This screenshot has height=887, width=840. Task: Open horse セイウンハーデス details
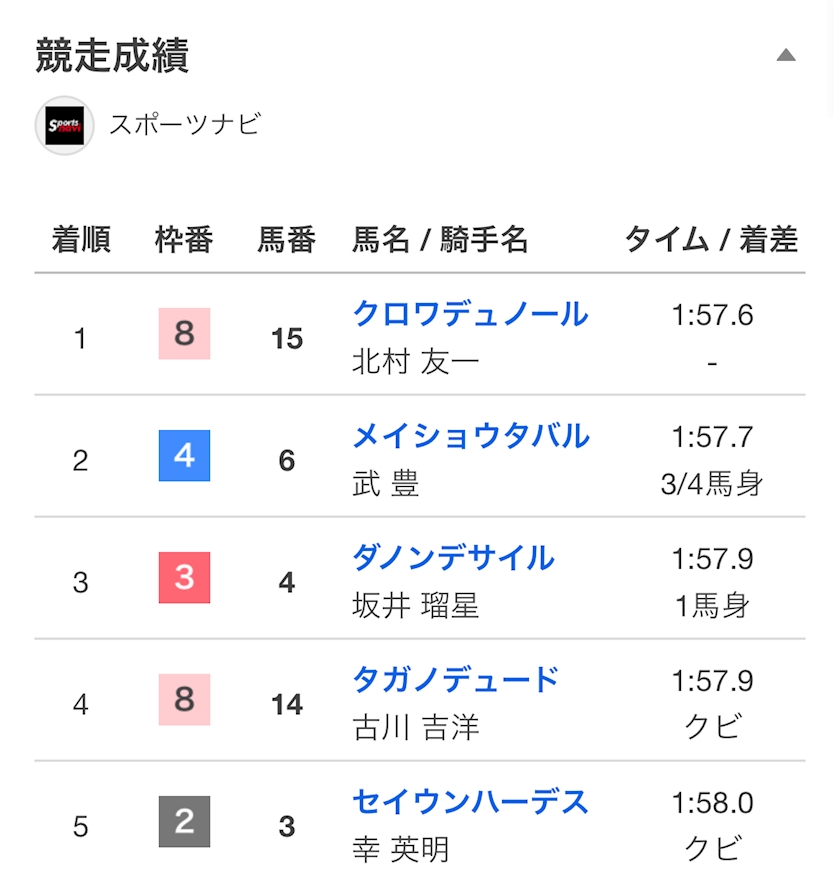coord(470,802)
